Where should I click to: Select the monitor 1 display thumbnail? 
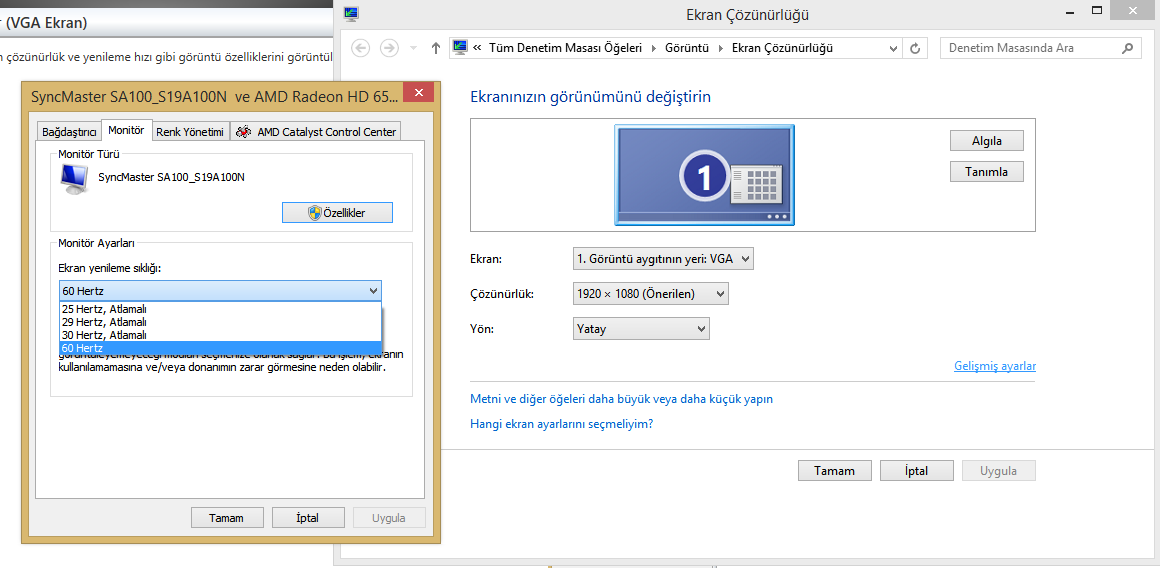704,175
